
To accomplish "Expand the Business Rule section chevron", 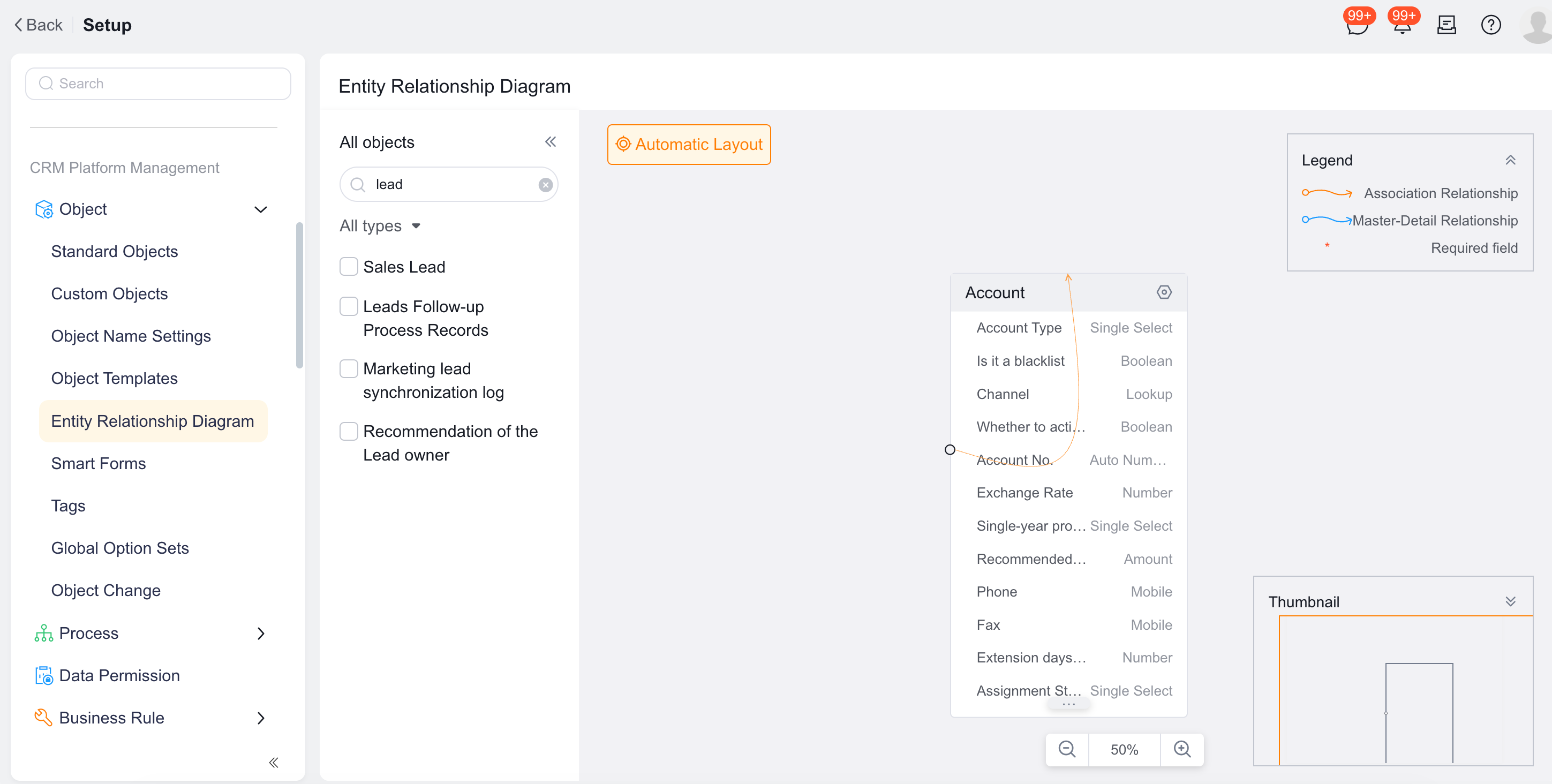I will pyautogui.click(x=260, y=718).
